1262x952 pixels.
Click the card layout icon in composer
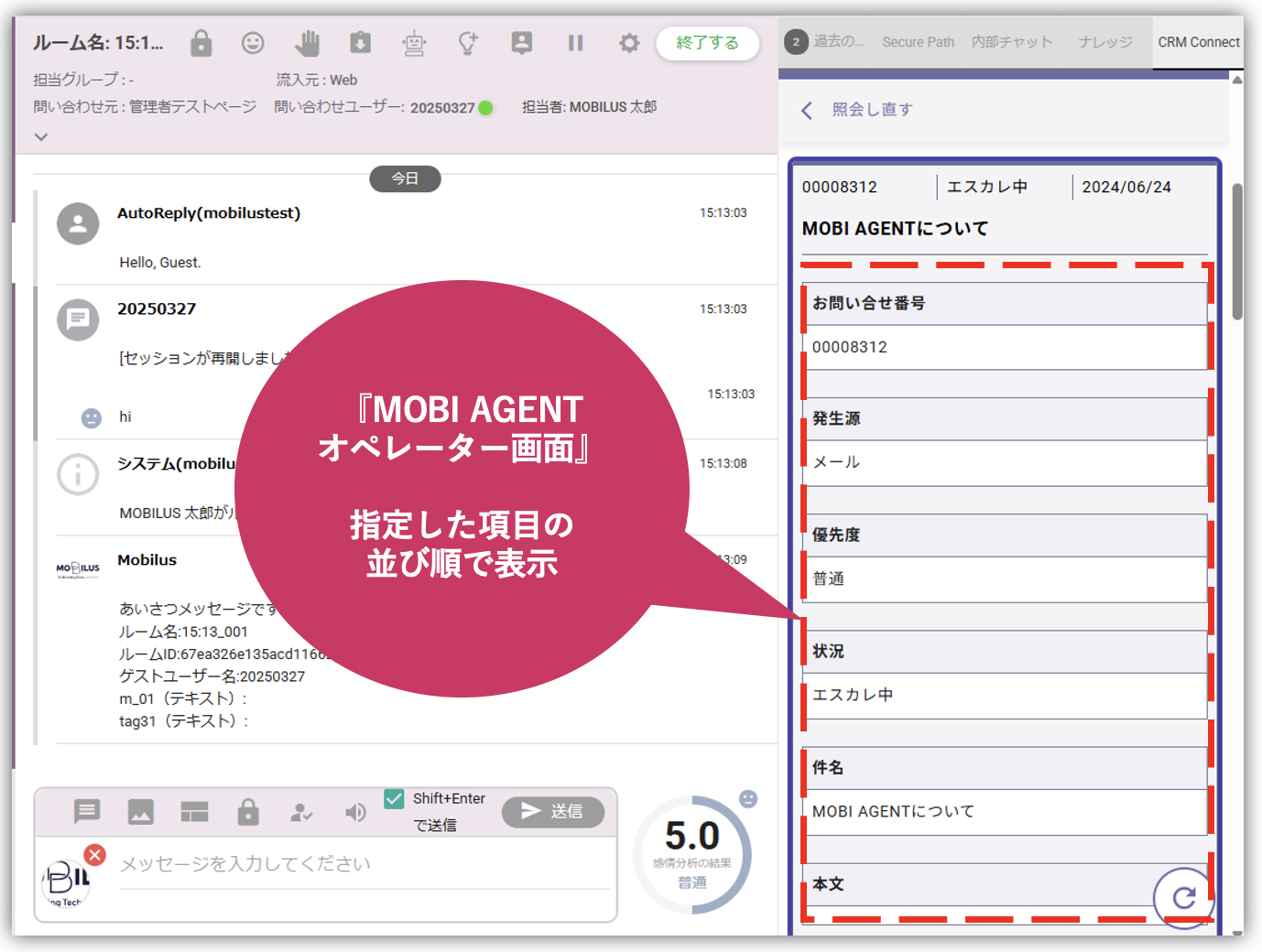194,811
